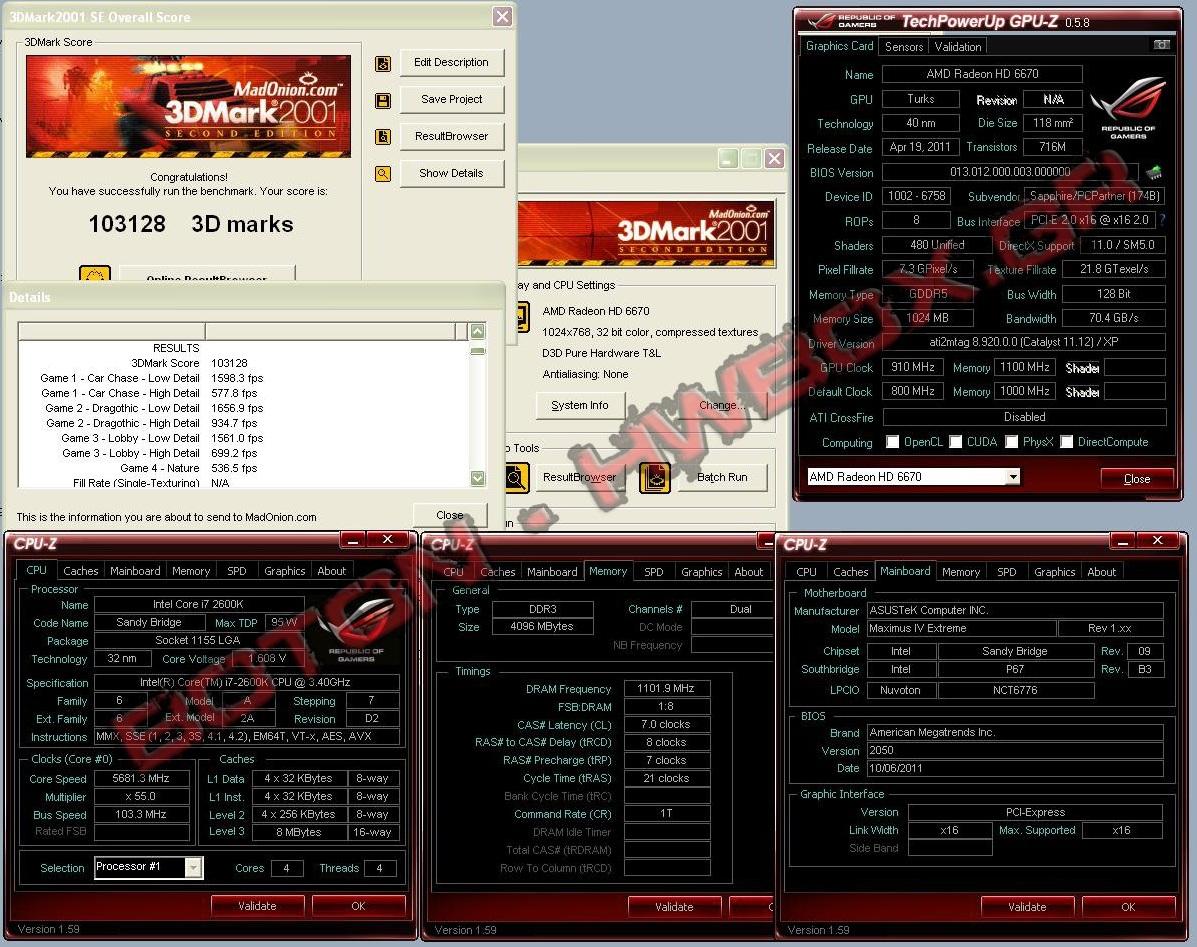Screen dimensions: 1197x947
Task: Open the Mainboard tab in the left CPU-Z window
Action: pos(135,571)
